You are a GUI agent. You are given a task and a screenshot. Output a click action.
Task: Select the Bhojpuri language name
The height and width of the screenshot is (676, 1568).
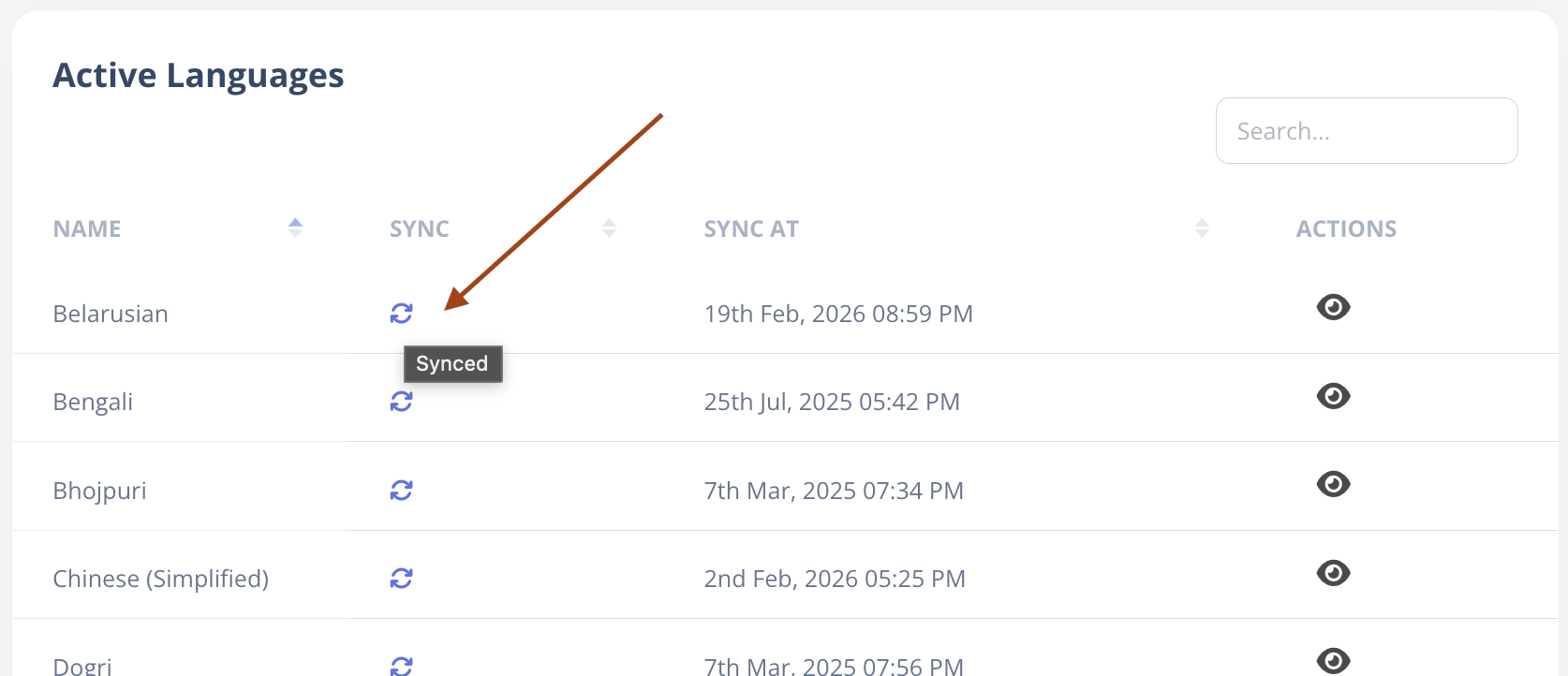point(100,491)
